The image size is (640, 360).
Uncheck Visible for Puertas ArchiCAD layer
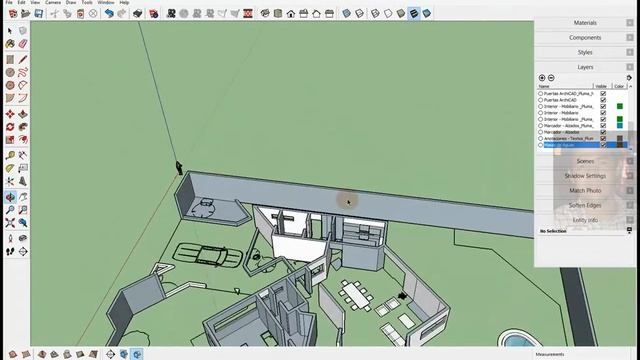[x=603, y=100]
